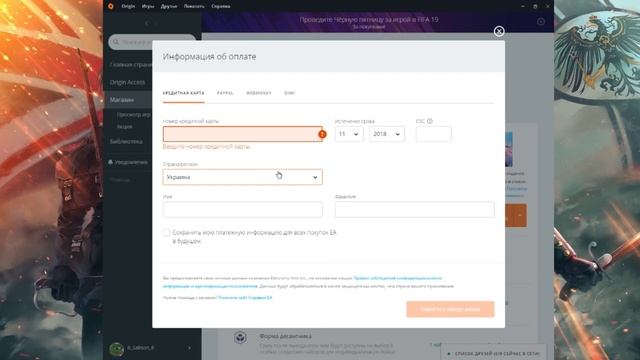The height and width of the screenshot is (360, 640).
Task: Click the paratrooper uniform item icon
Action: 240,338
